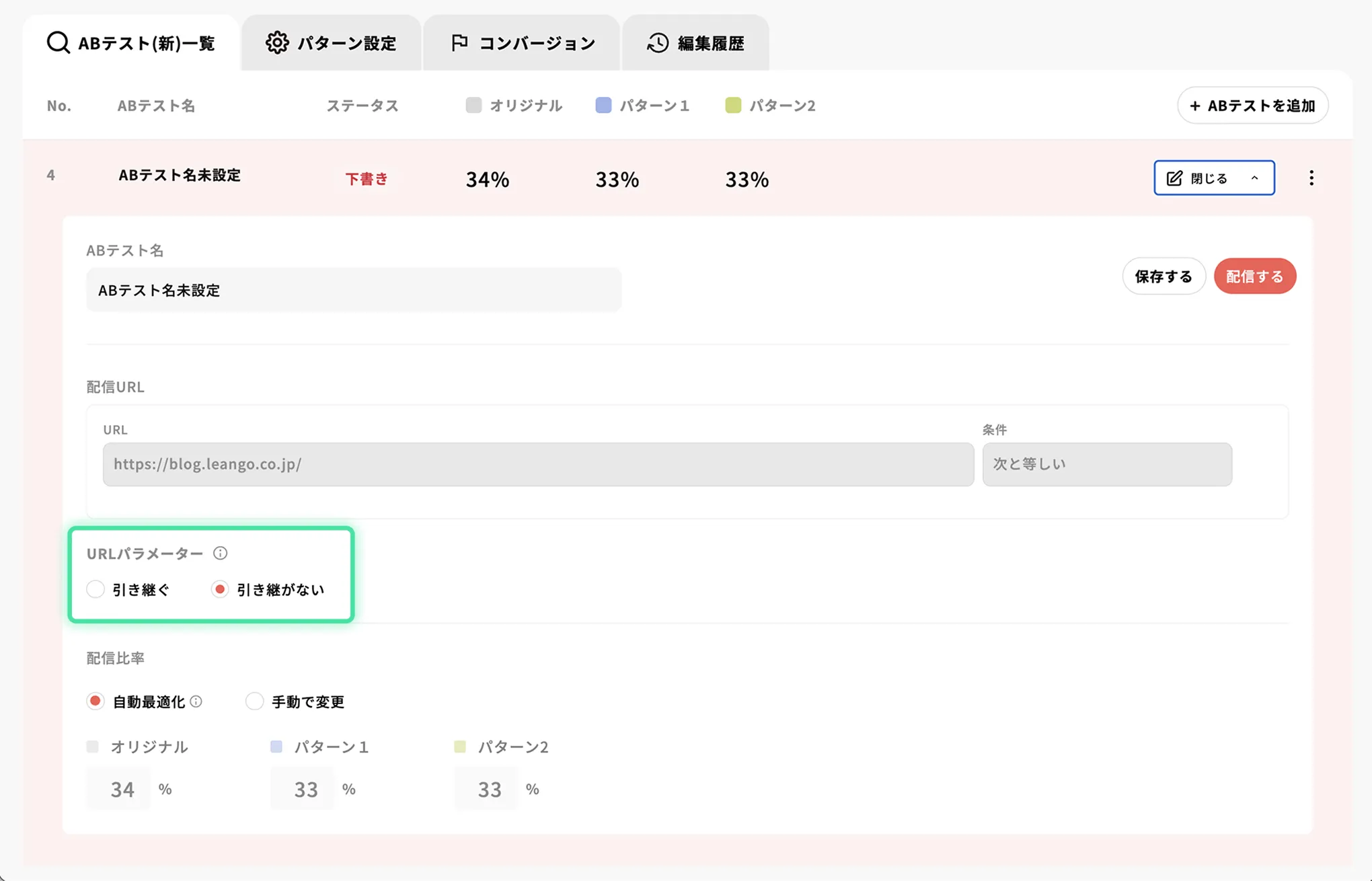Click the 保存する button
Screen dimensions: 1372x881
(1163, 276)
